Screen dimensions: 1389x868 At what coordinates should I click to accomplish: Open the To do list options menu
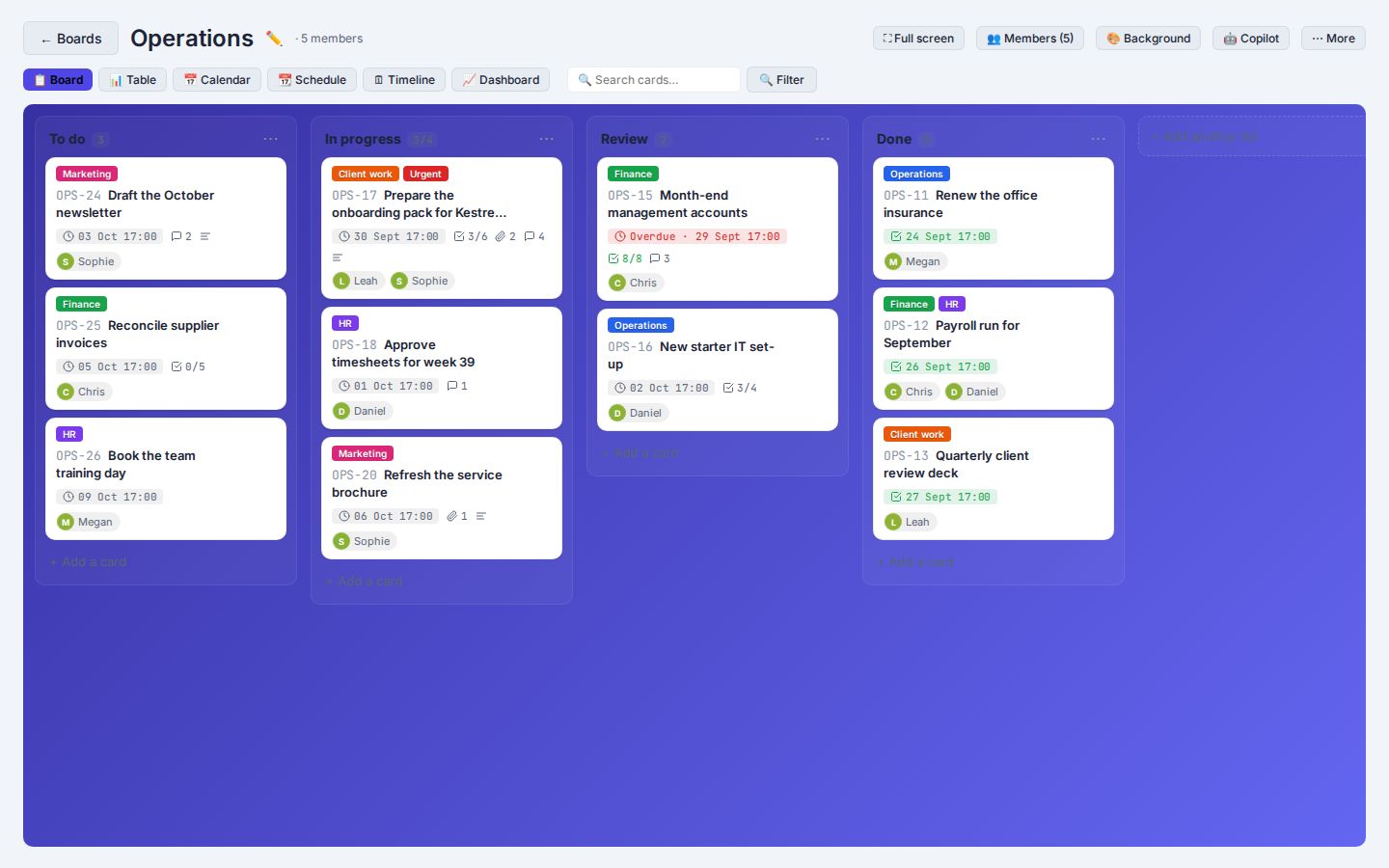270,139
